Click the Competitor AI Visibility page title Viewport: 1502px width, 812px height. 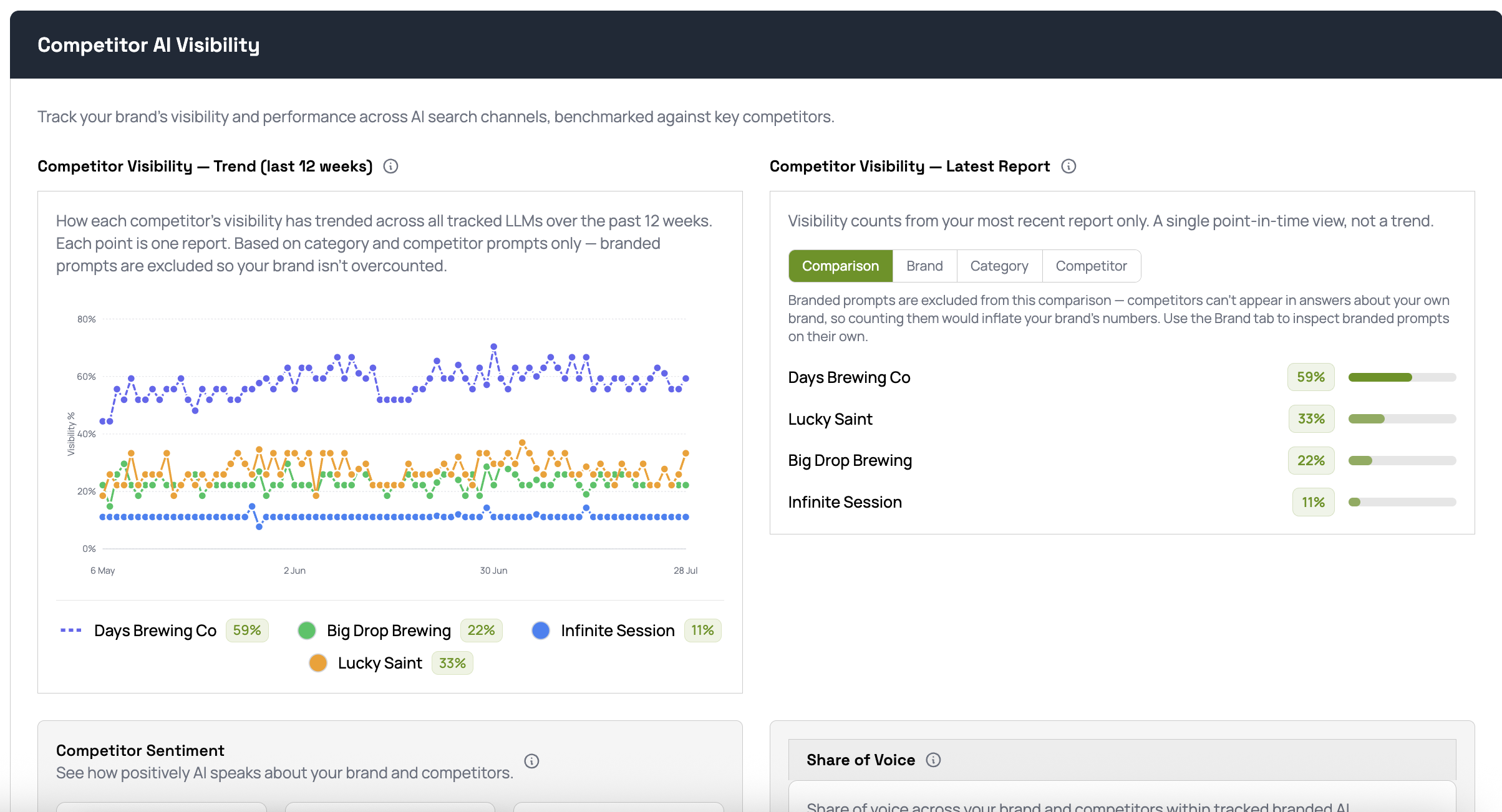coord(148,45)
